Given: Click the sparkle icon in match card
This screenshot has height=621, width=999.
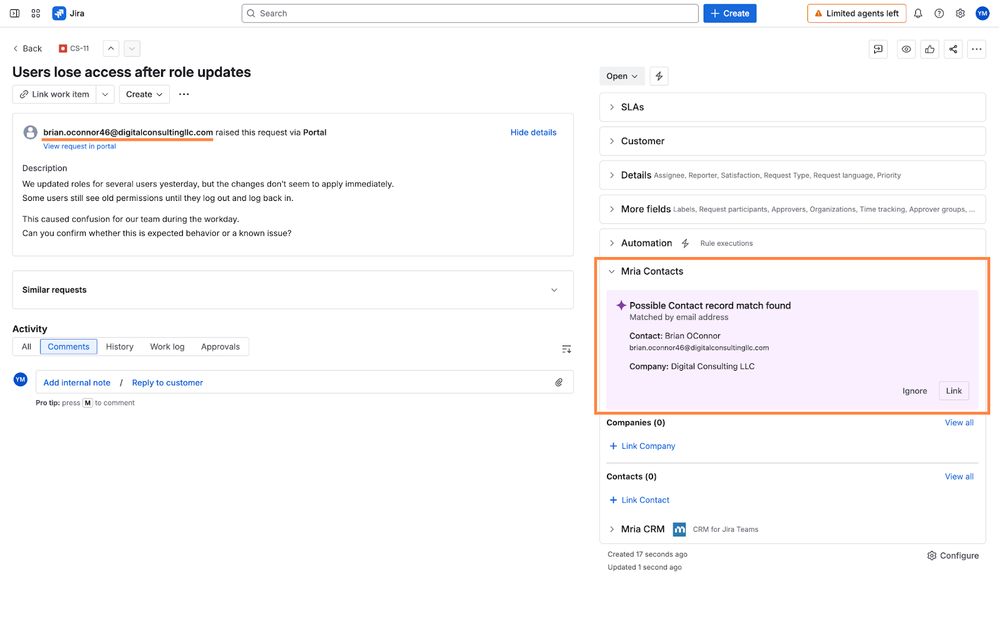Looking at the screenshot, I should pos(621,306).
